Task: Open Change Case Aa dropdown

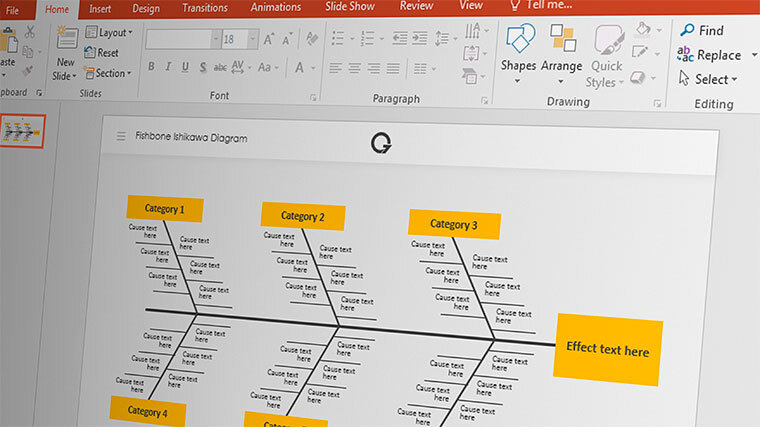Action: [x=268, y=67]
